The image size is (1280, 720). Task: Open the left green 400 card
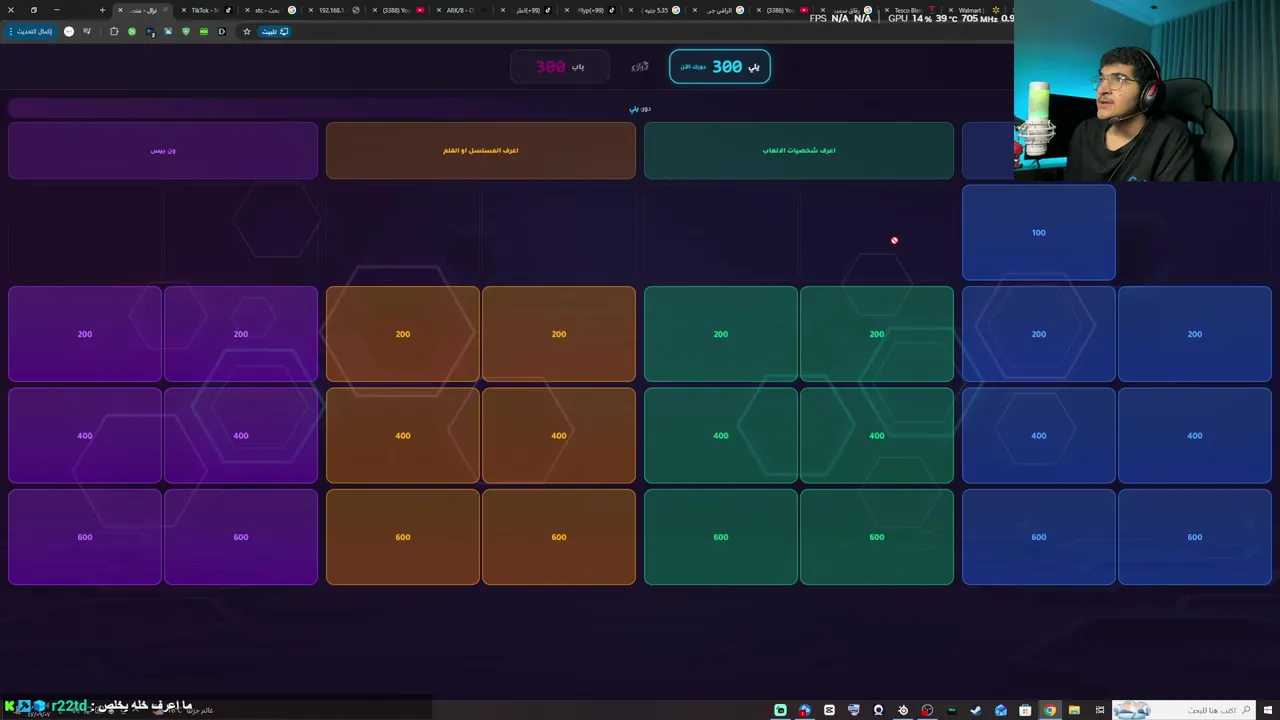click(721, 435)
